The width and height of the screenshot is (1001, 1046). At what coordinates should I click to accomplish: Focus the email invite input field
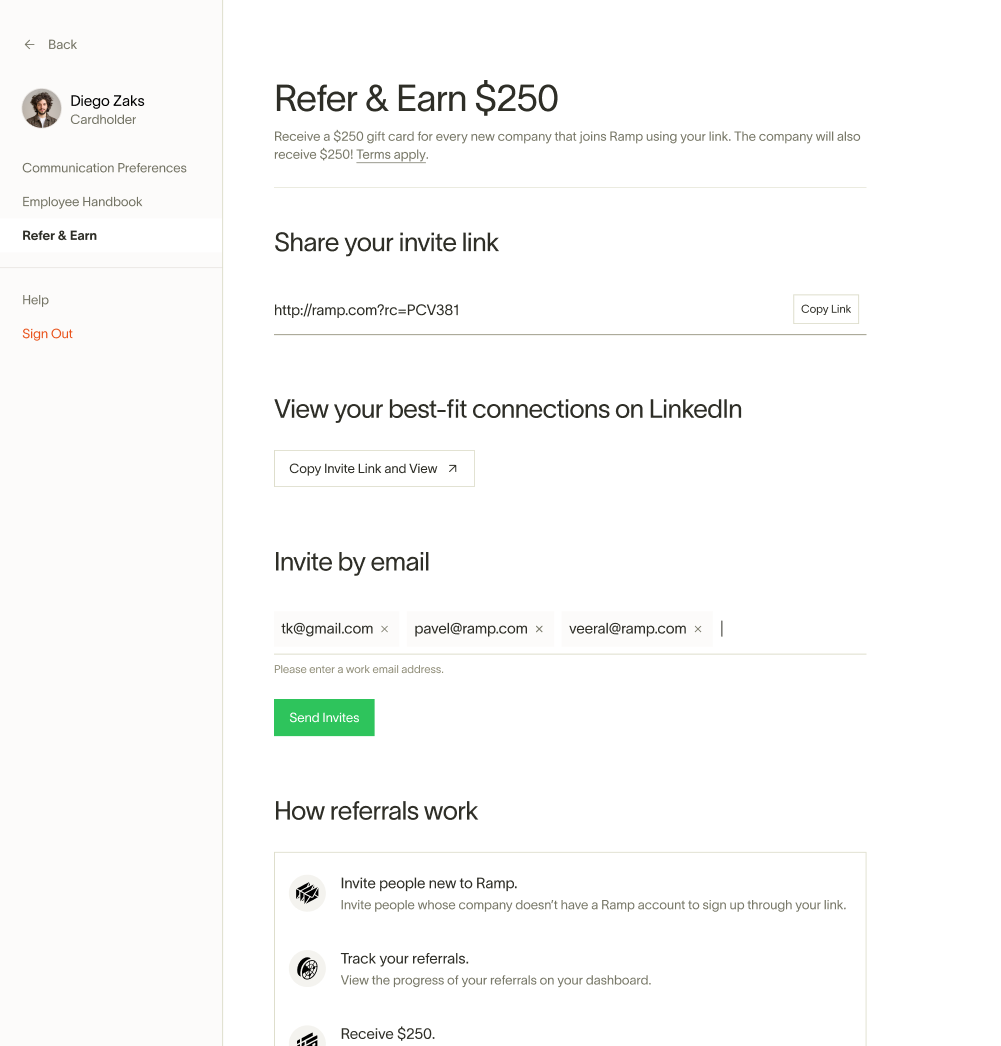click(790, 629)
